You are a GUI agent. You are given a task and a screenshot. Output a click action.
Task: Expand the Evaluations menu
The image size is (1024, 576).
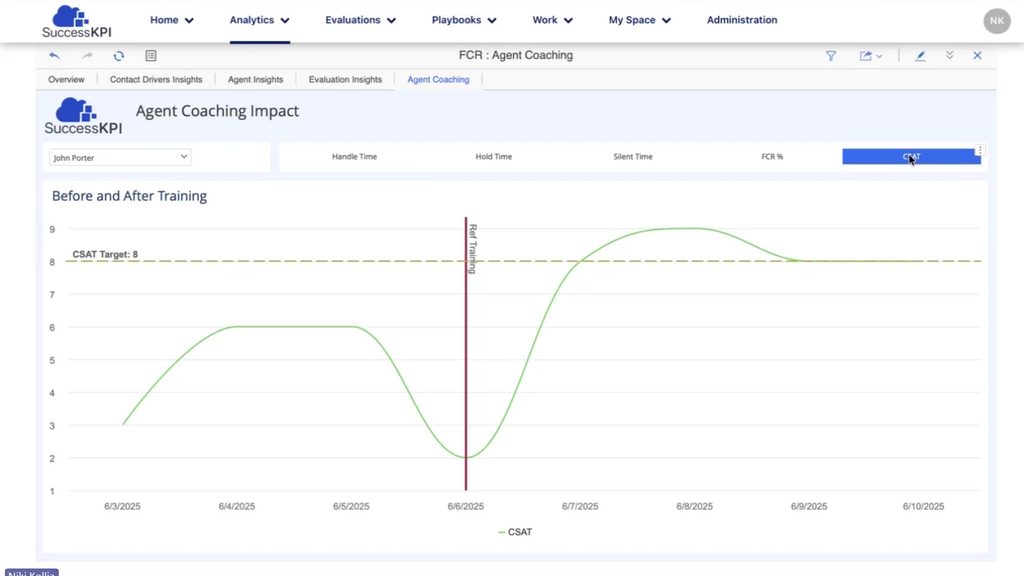[x=360, y=20]
